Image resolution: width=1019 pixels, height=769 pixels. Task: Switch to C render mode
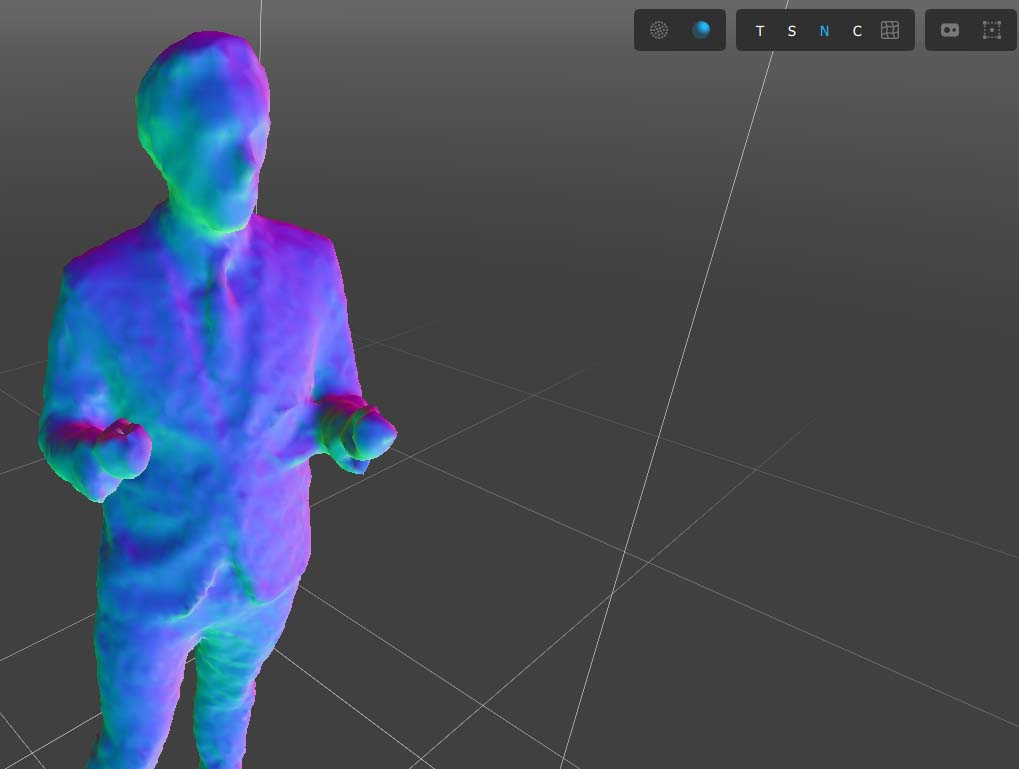(857, 31)
